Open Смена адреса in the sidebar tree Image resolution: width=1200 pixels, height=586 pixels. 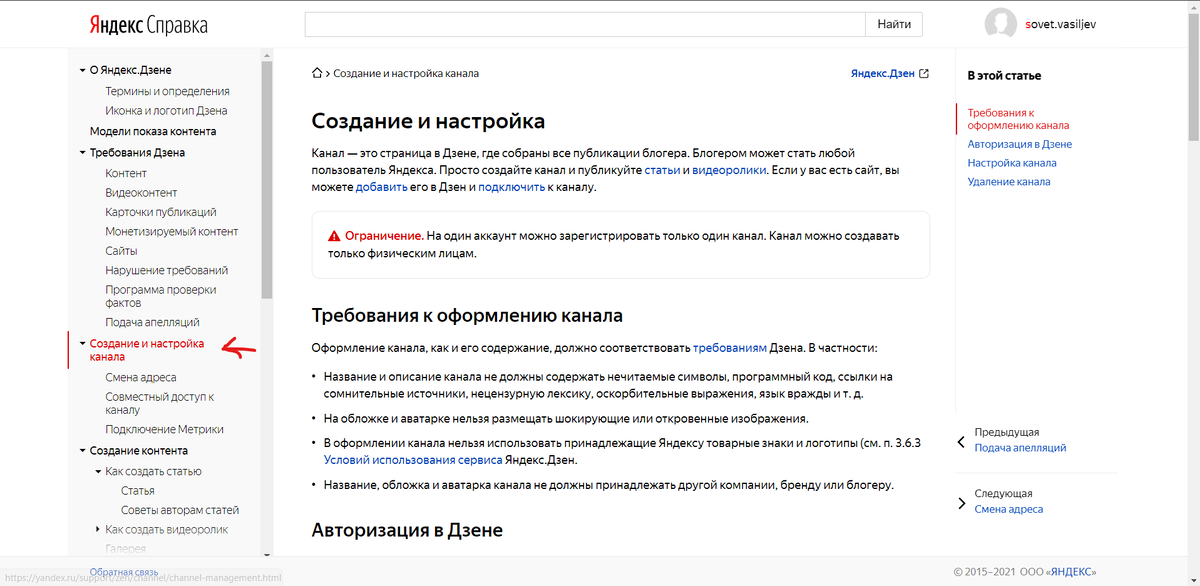click(141, 377)
